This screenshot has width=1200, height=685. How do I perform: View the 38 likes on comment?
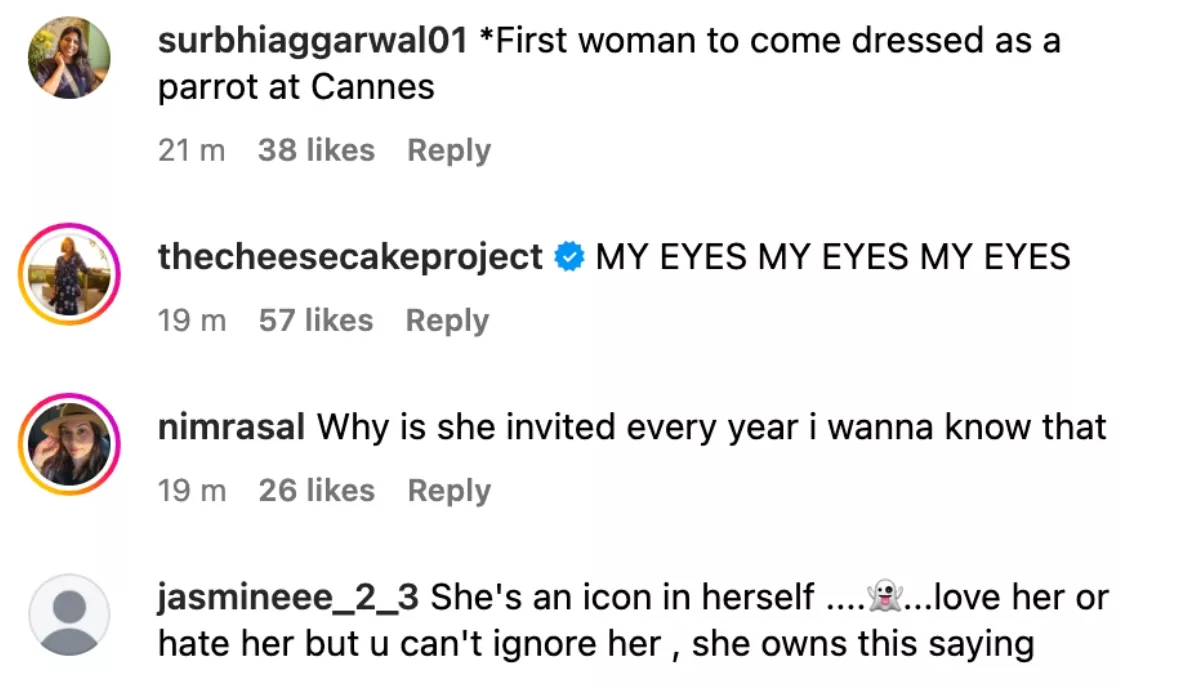[316, 150]
